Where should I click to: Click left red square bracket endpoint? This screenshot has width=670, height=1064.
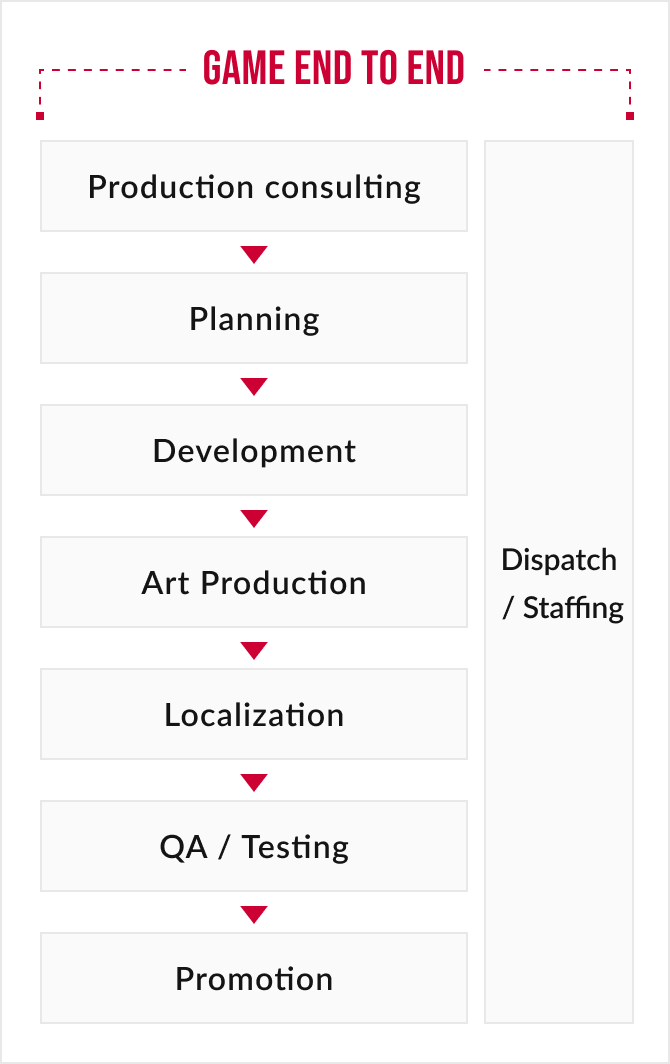click(40, 116)
